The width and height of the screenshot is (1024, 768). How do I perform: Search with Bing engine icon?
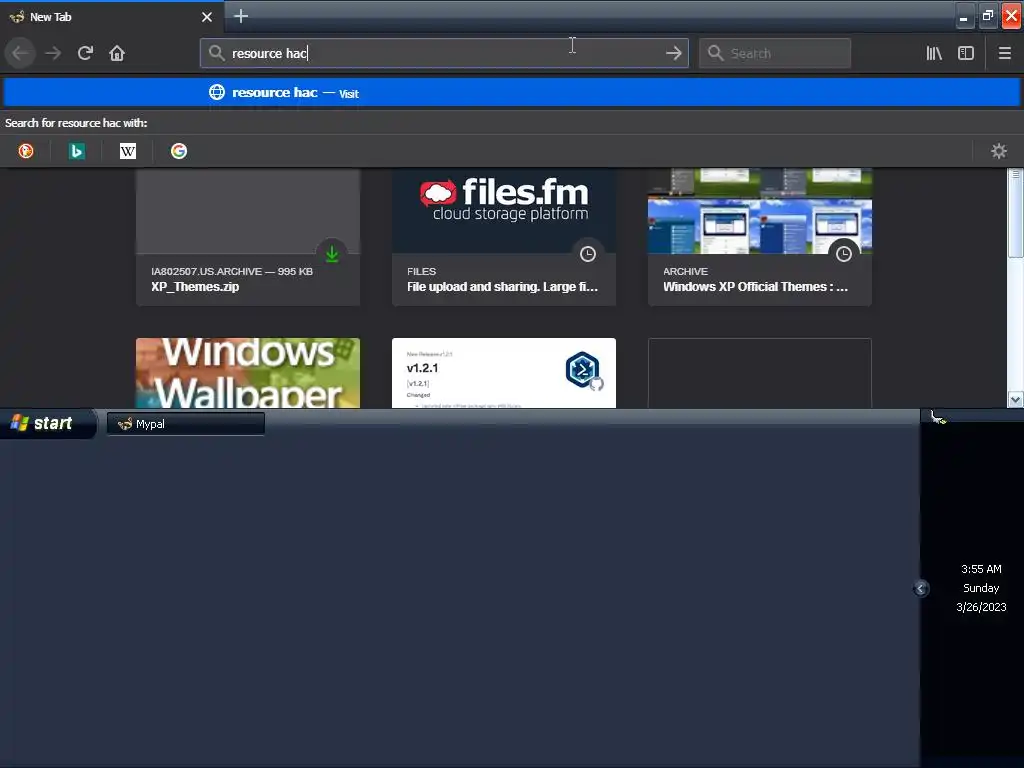[77, 152]
